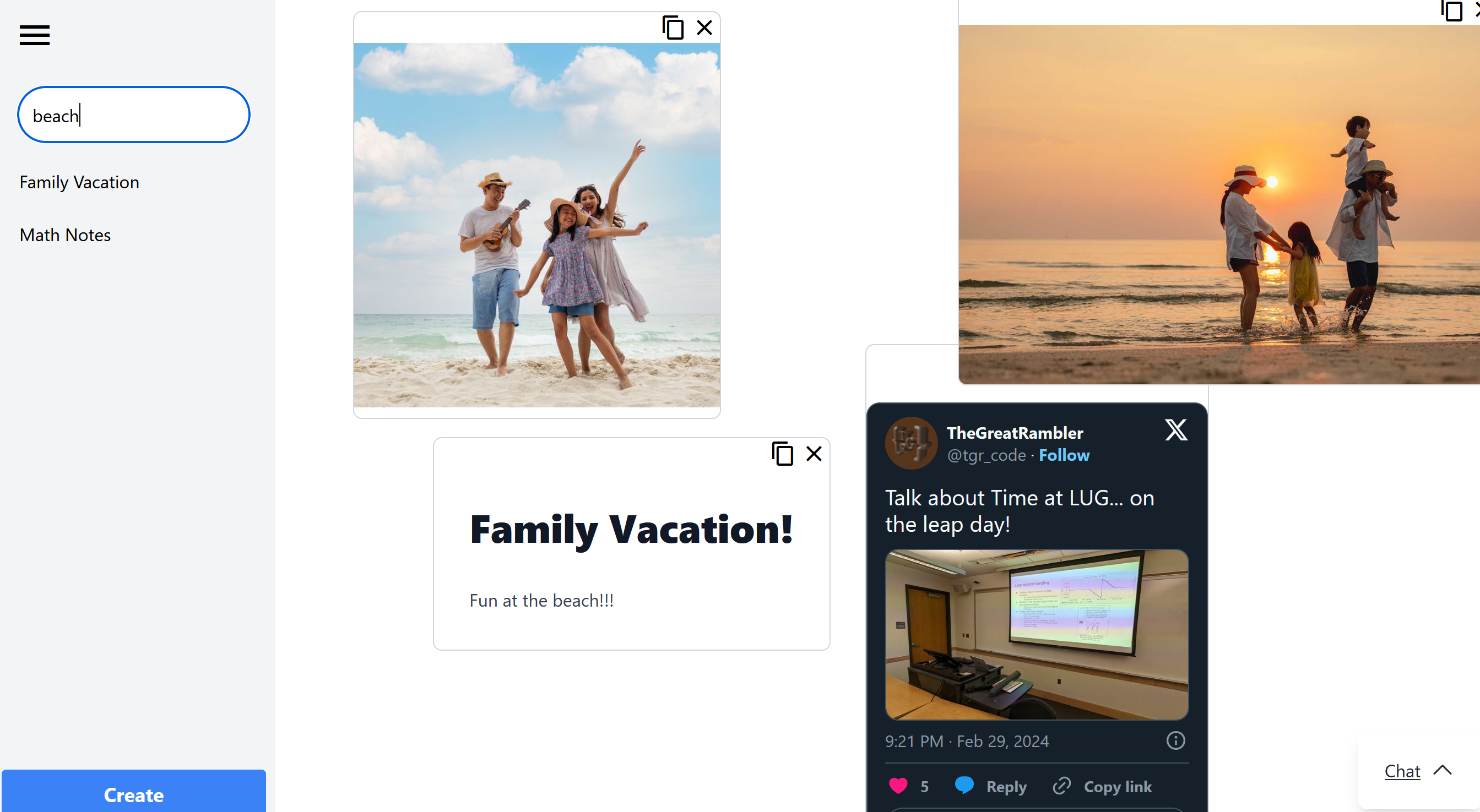Copy link to the tweet

1103,786
